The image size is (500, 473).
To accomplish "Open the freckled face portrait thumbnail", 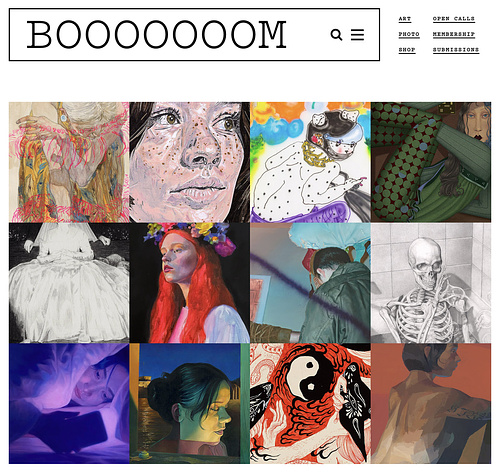I will point(190,162).
